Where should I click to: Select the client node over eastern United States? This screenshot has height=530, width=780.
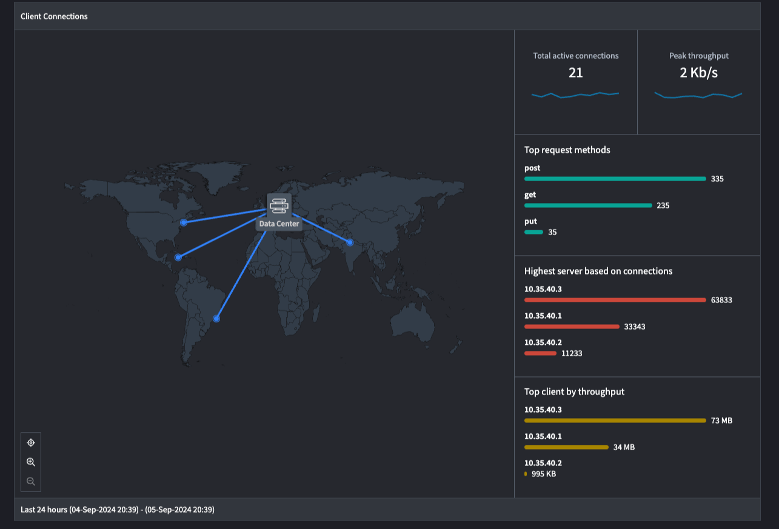click(x=184, y=222)
